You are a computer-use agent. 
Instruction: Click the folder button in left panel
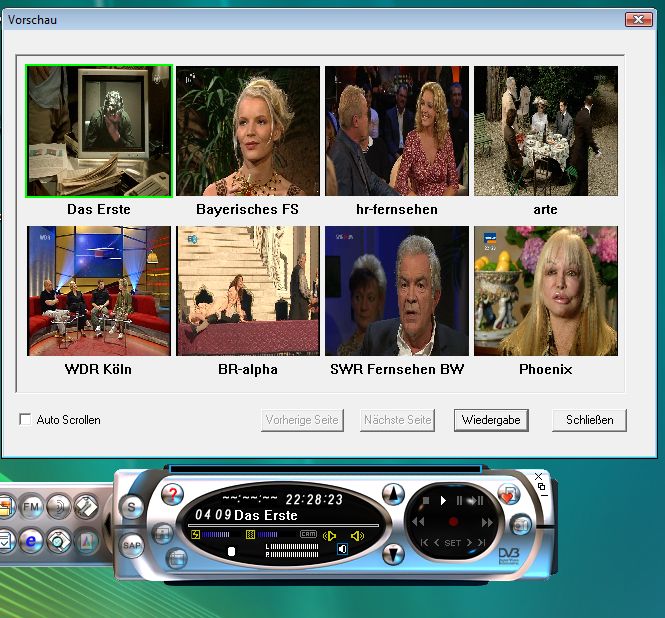pos(6,506)
